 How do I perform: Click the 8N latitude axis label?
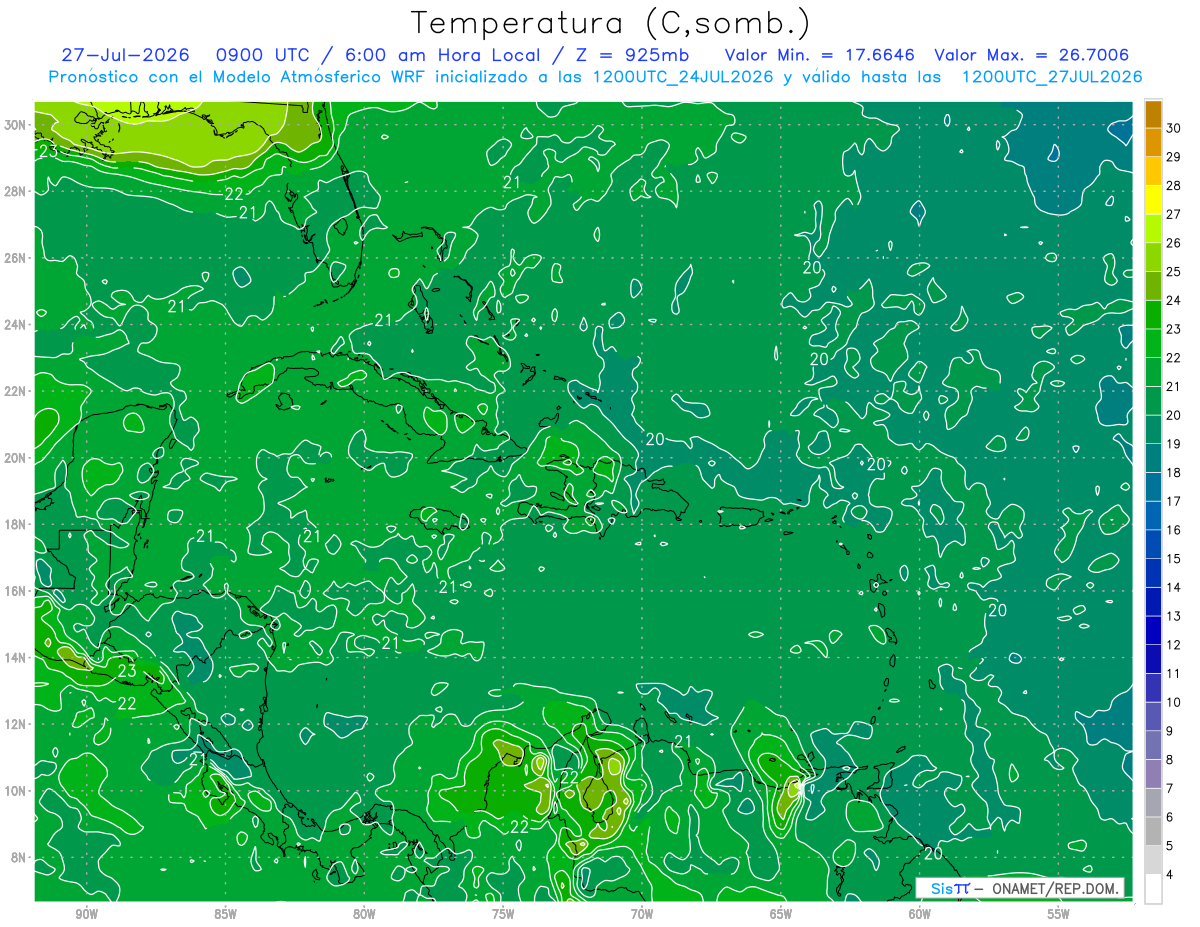click(20, 857)
